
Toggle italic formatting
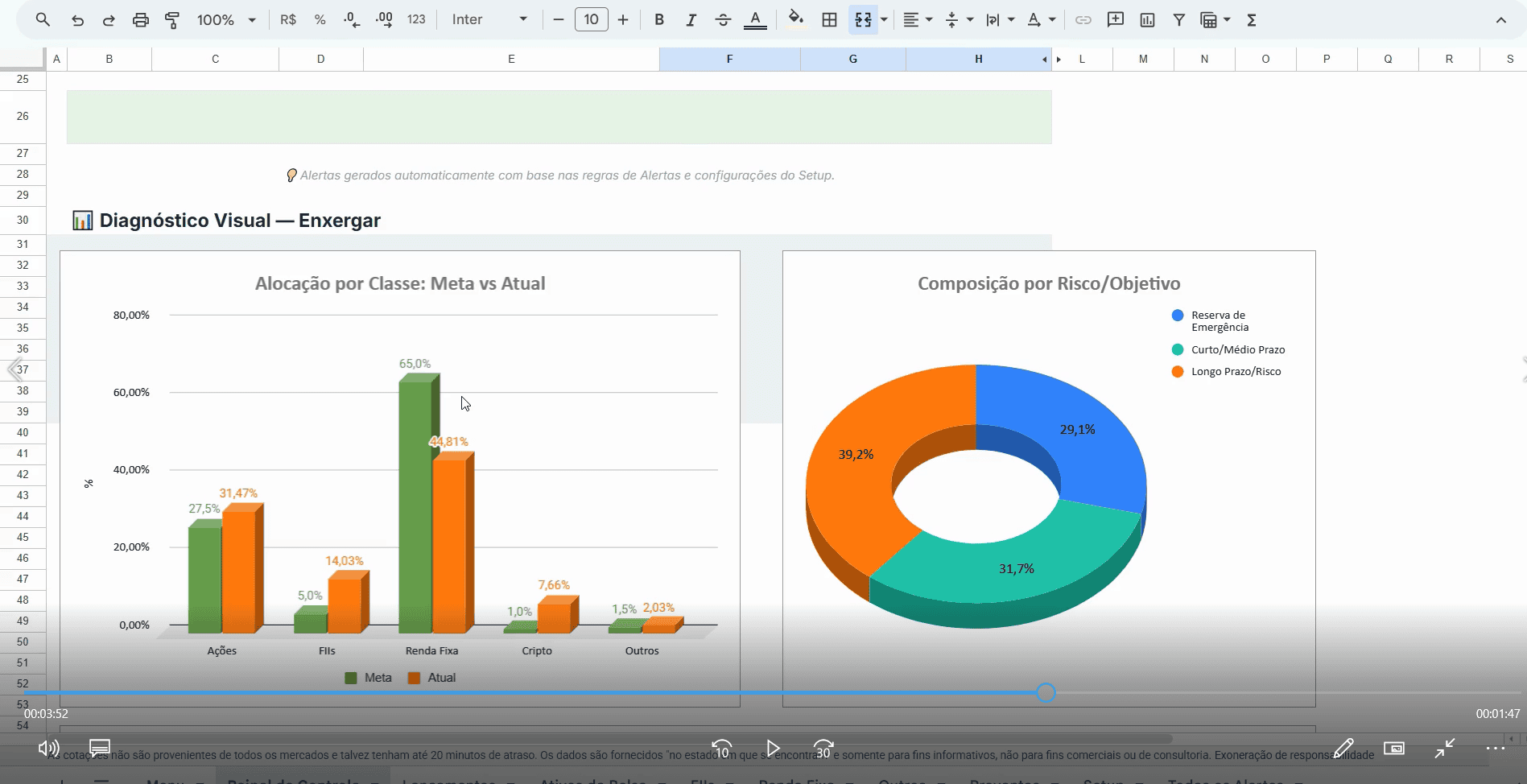[691, 20]
